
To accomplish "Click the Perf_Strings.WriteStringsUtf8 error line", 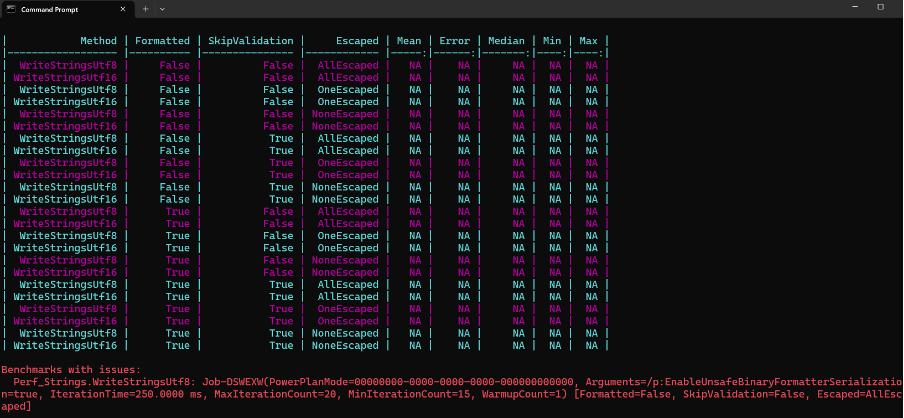I will click(x=451, y=394).
